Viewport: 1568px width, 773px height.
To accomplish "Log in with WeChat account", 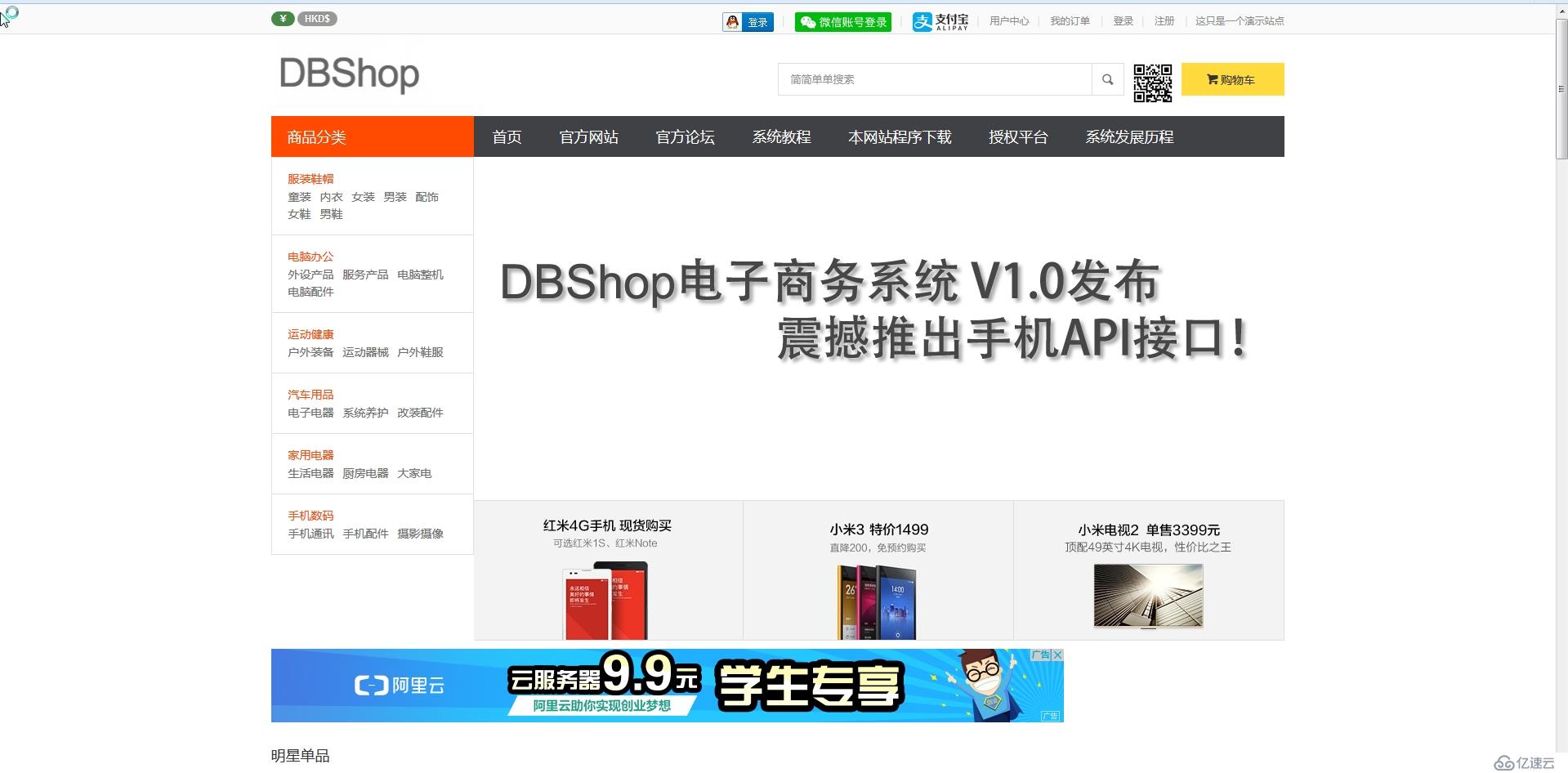I will [x=842, y=22].
